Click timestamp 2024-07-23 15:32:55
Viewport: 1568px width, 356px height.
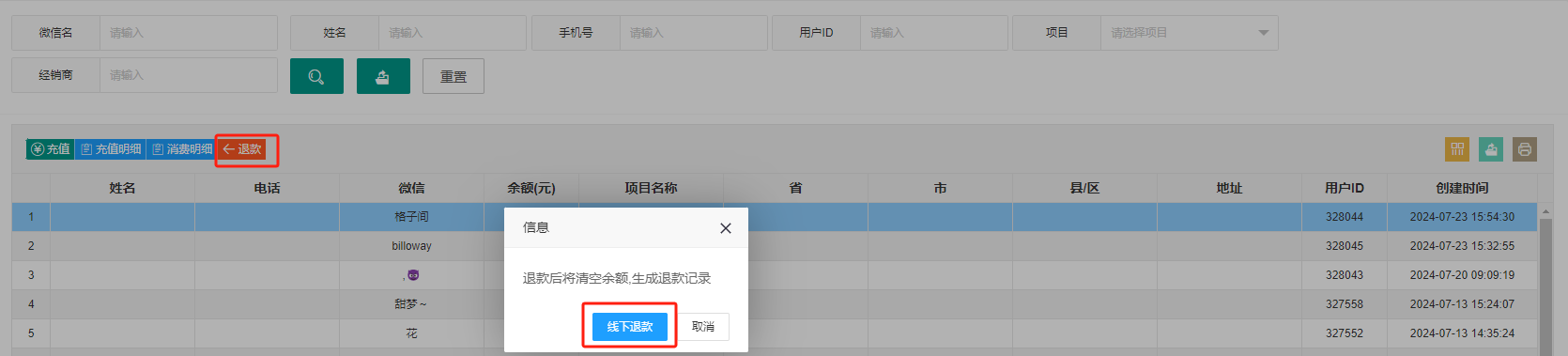point(1462,246)
